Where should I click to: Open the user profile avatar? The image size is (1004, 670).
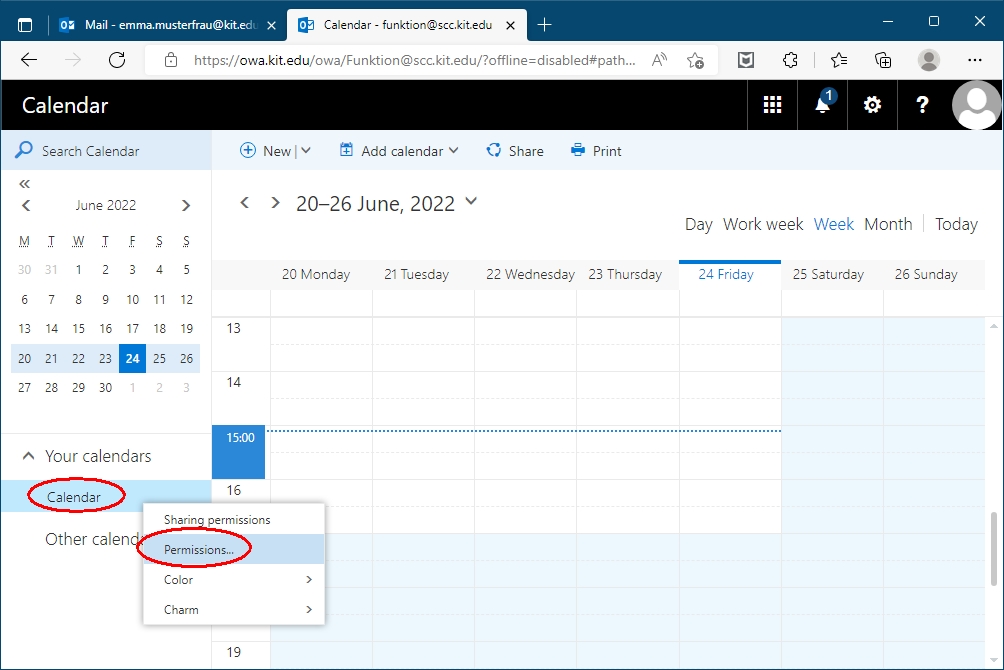click(x=976, y=105)
